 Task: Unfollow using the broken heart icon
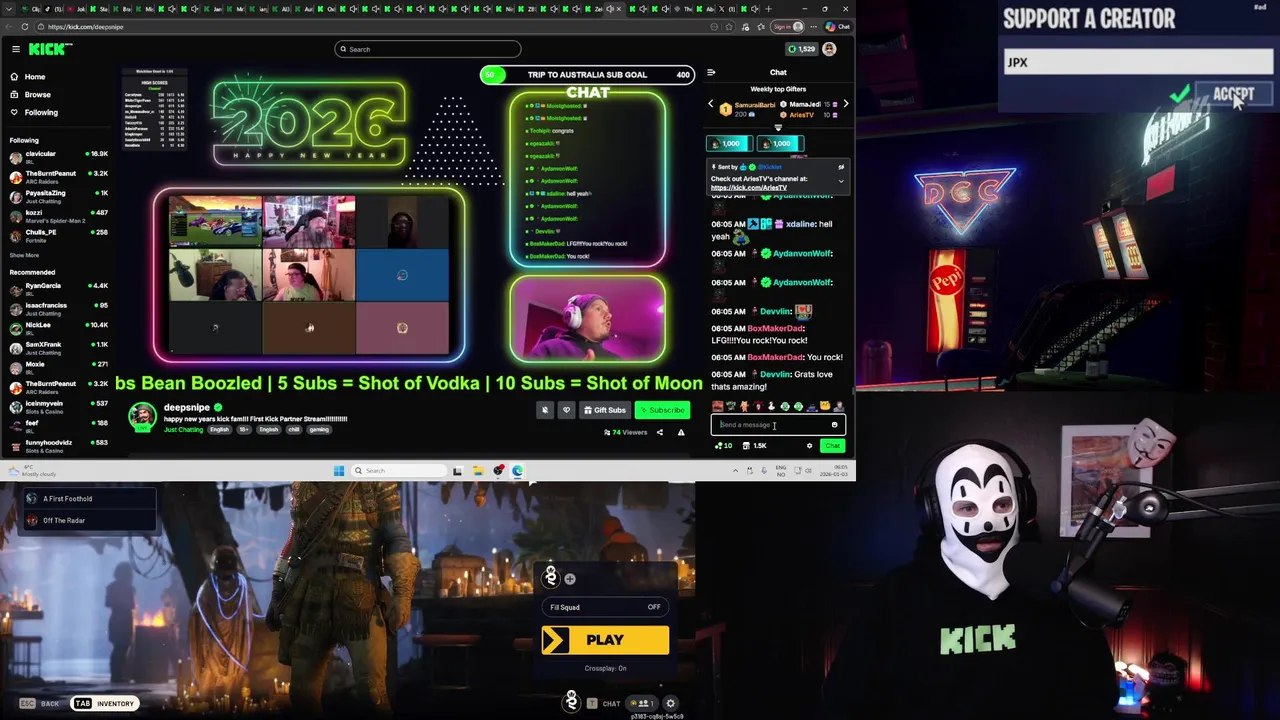[566, 410]
